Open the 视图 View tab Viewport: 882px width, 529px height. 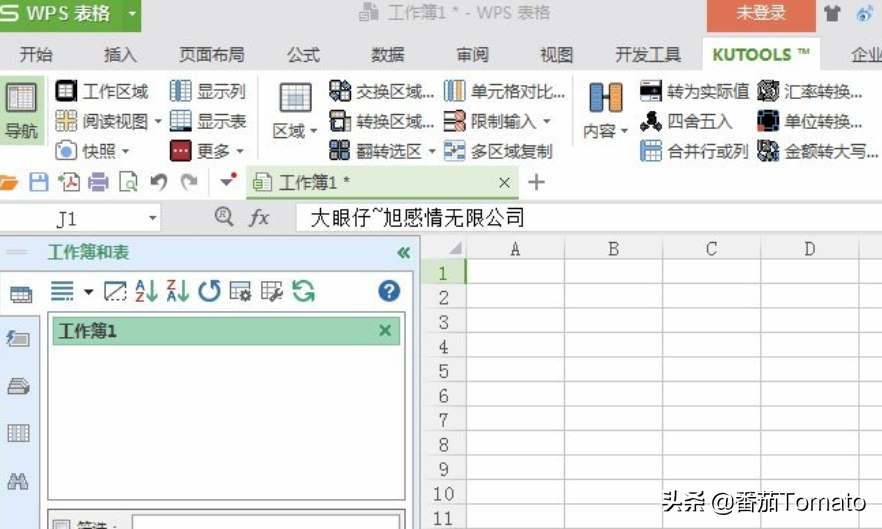[x=556, y=55]
